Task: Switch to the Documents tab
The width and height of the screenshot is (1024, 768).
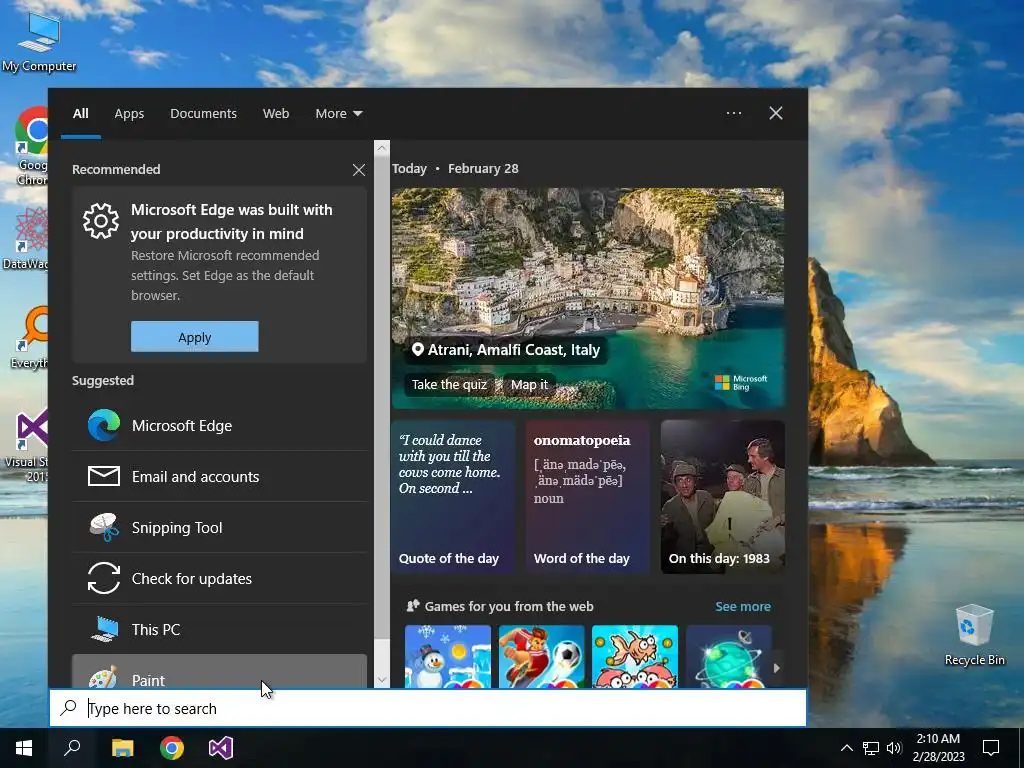Action: coord(203,114)
